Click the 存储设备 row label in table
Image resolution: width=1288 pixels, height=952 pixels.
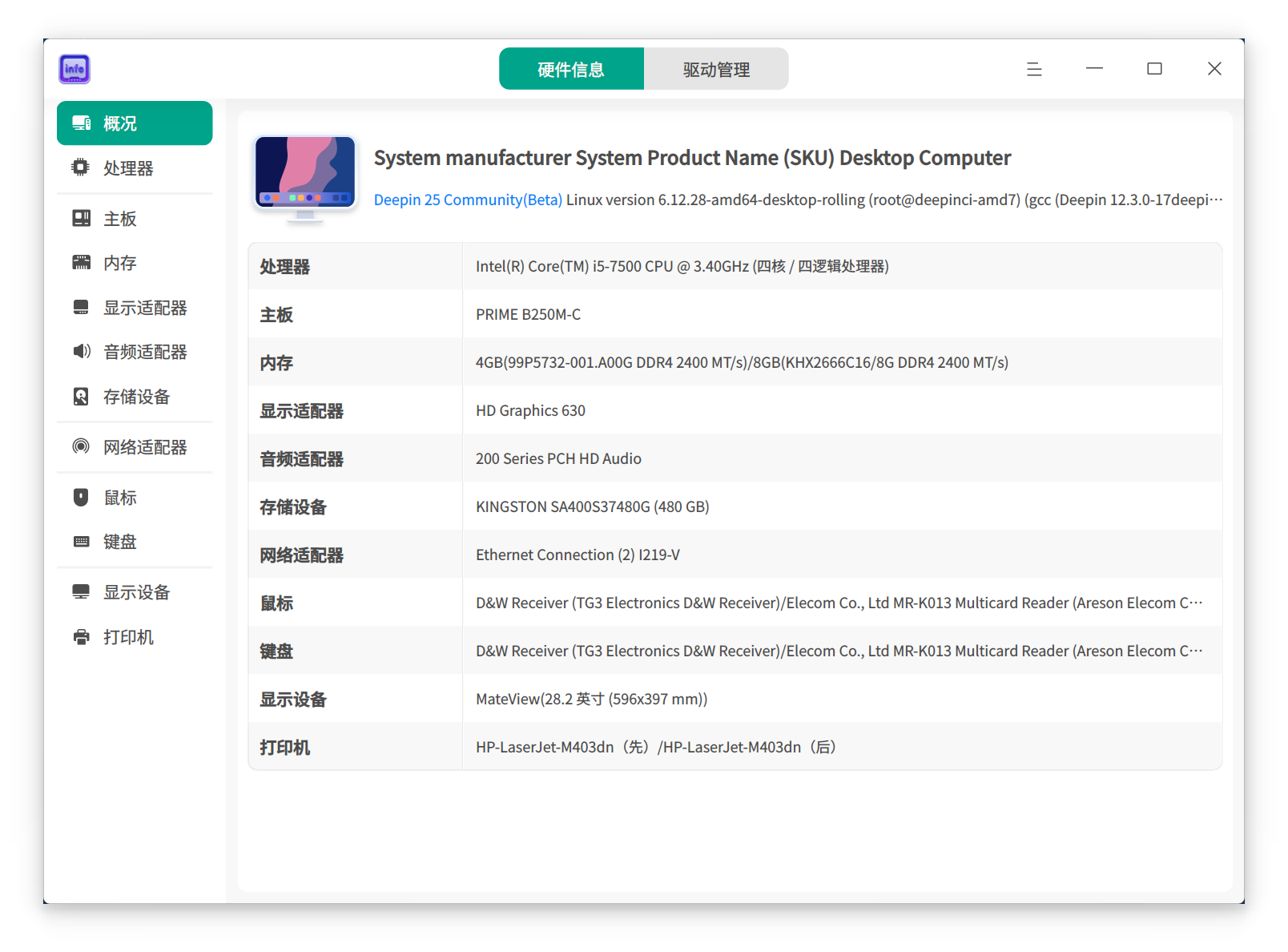click(x=293, y=506)
